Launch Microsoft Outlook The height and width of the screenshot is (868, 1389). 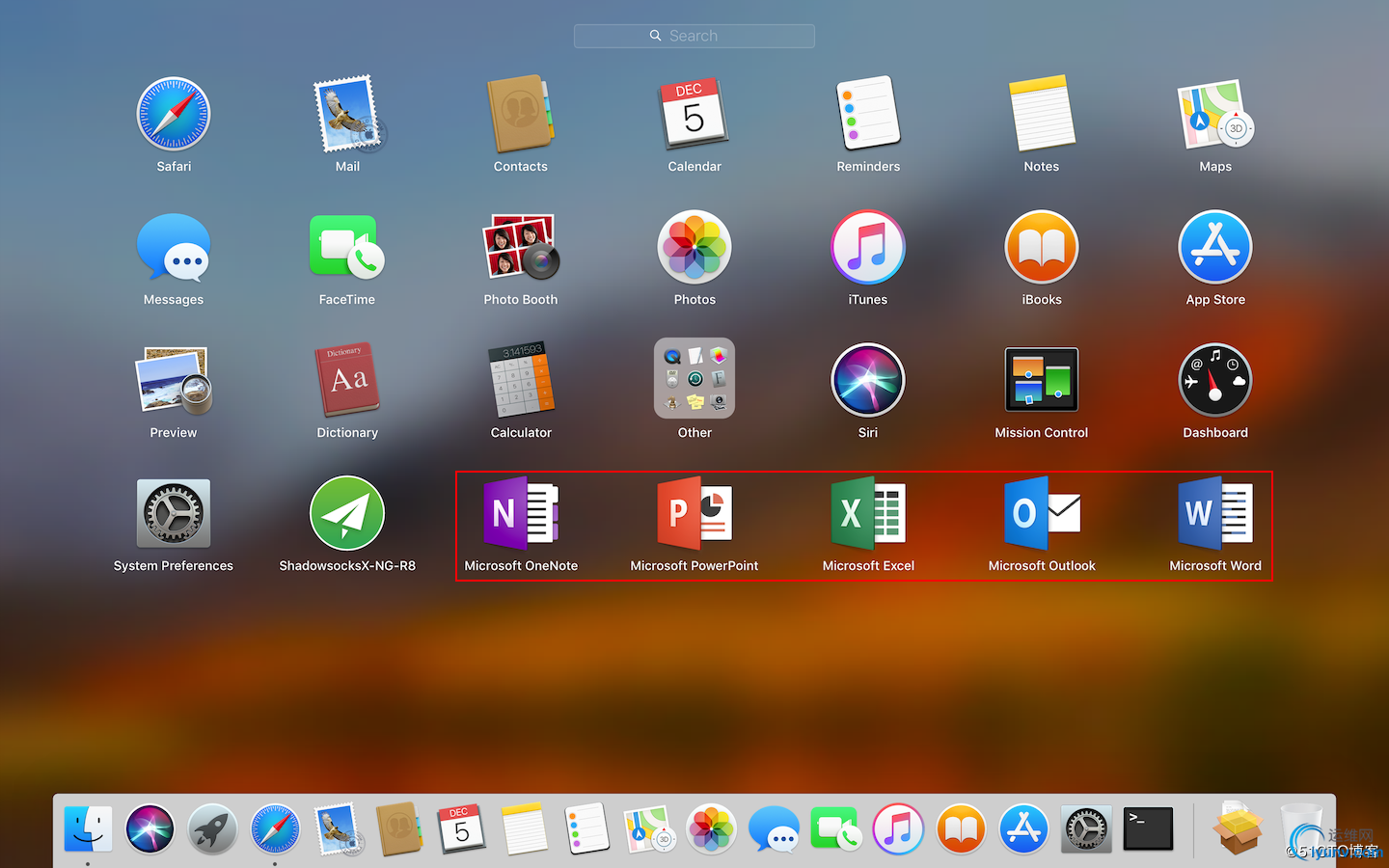1042,514
